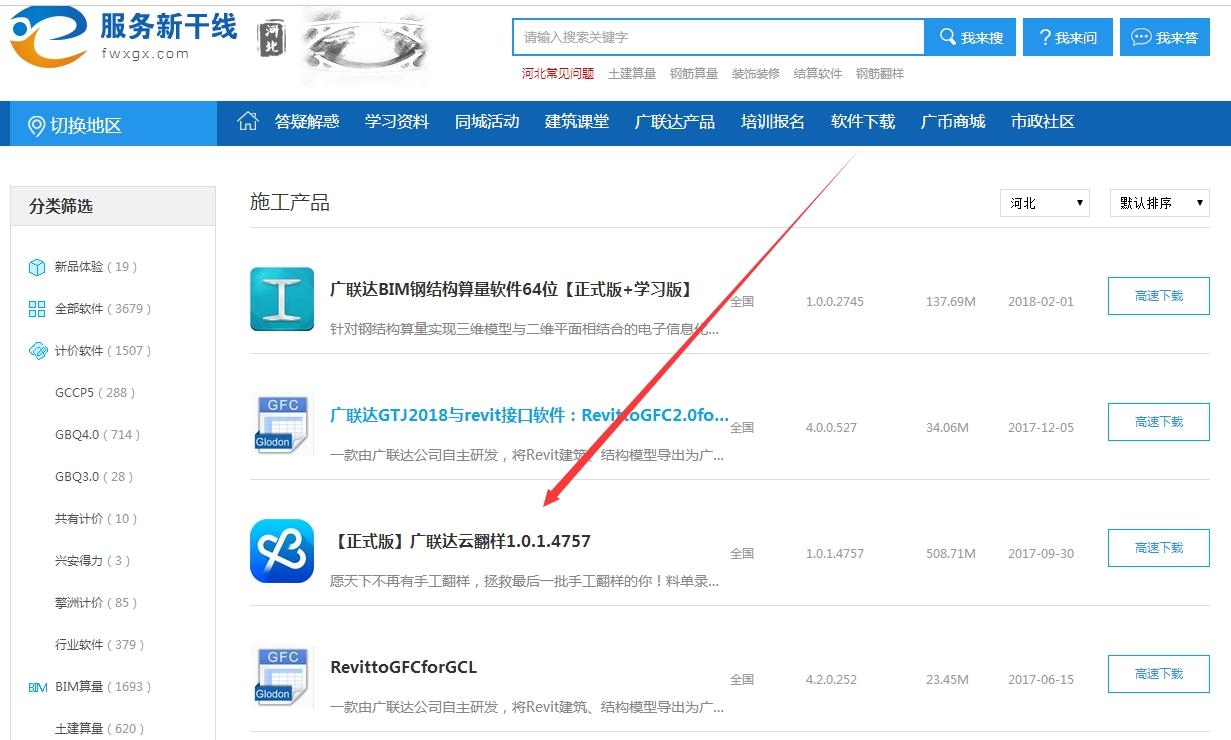Screen dimensions: 1231x740
Task: Open RevittoGFCforGCL title link
Action: coord(403,667)
